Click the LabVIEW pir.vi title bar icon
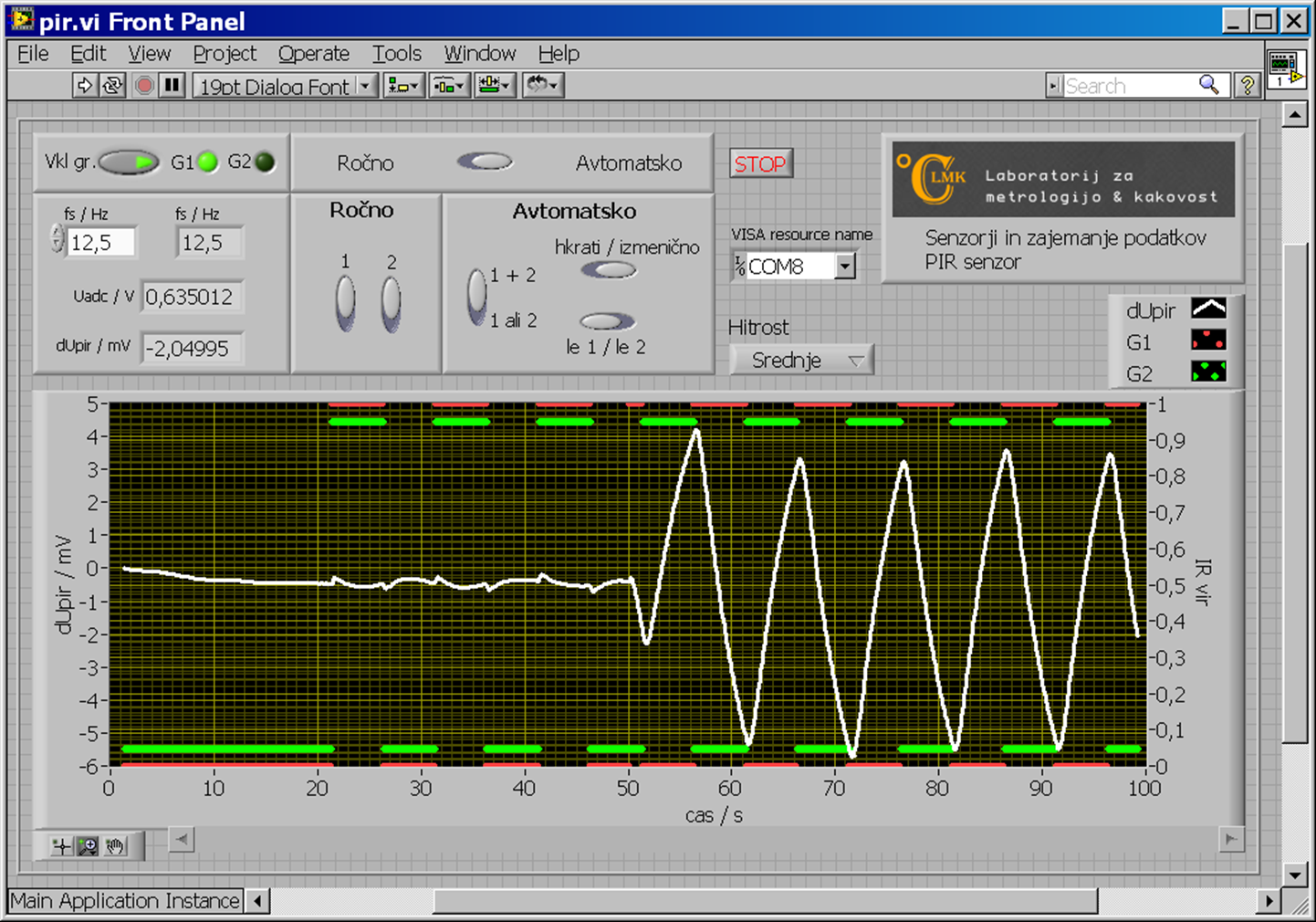 coord(21,19)
